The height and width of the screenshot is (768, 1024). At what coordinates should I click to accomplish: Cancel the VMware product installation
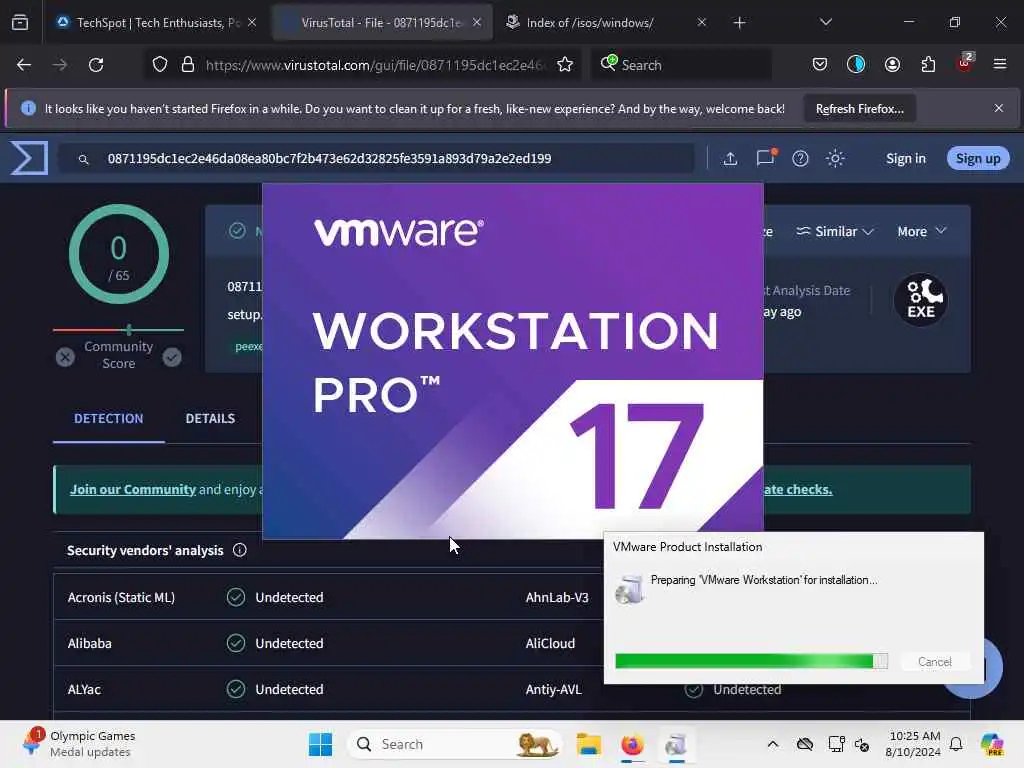pos(935,662)
